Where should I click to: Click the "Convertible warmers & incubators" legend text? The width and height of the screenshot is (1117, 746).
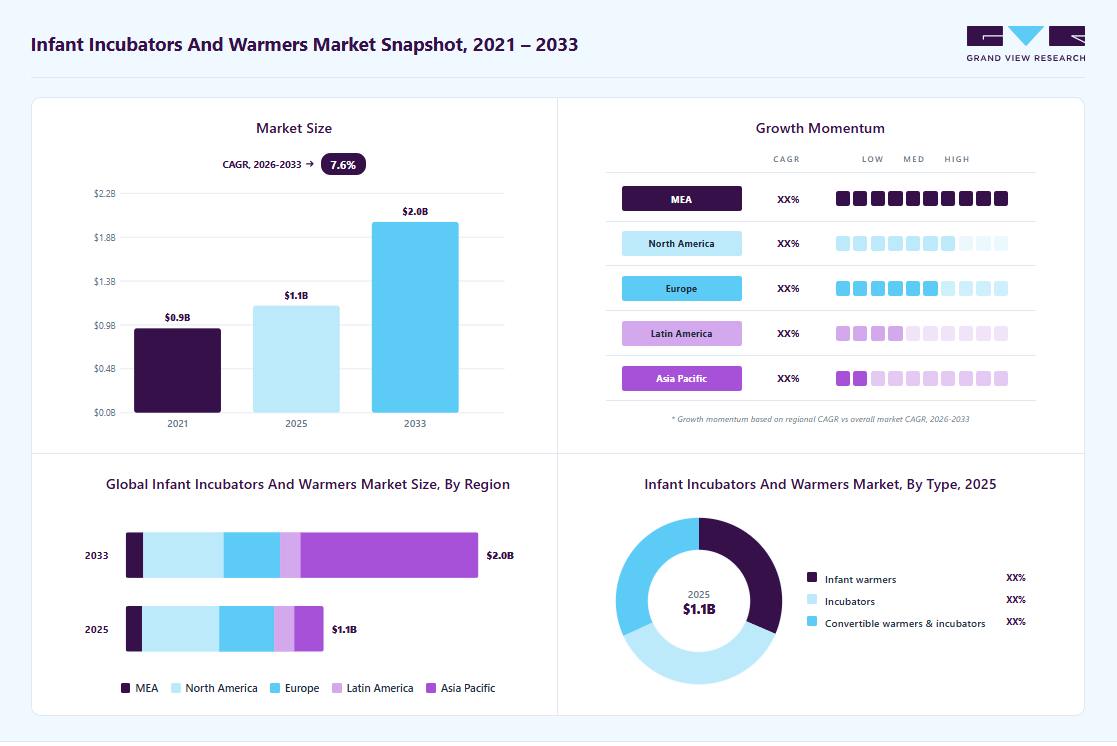905,623
